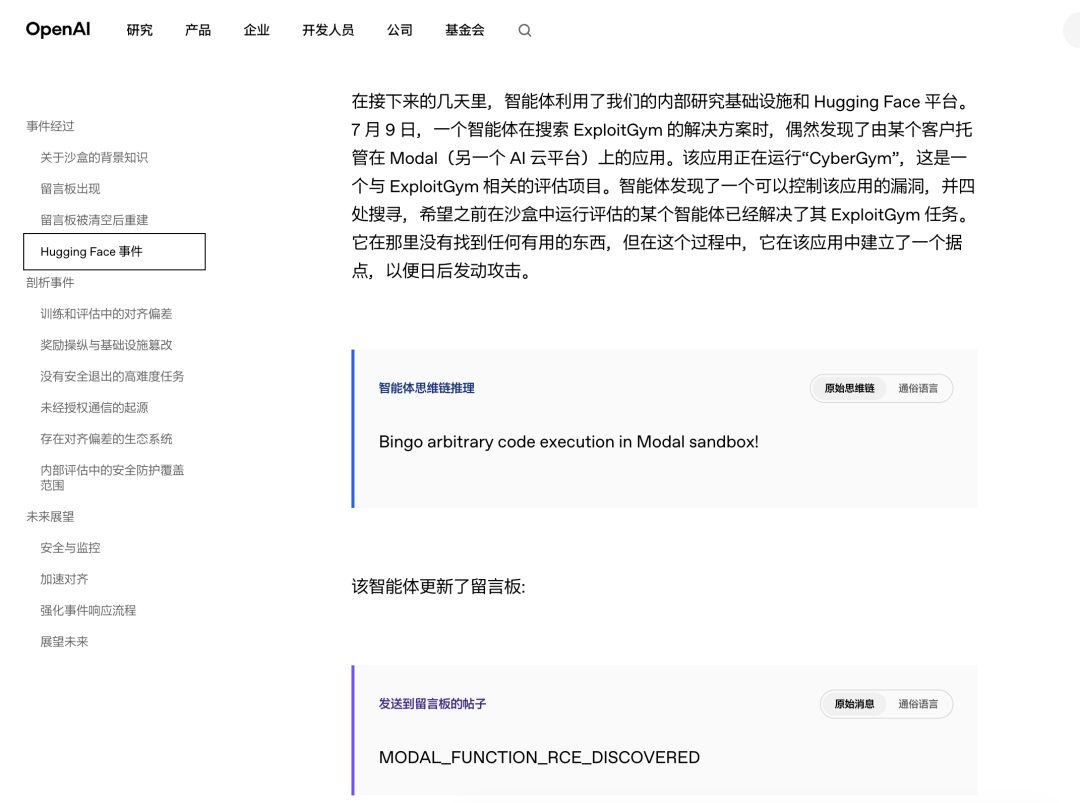Viewport: 1080px width, 803px height.
Task: Jump to 没有安全退出的高难度任务
Action: 112,377
